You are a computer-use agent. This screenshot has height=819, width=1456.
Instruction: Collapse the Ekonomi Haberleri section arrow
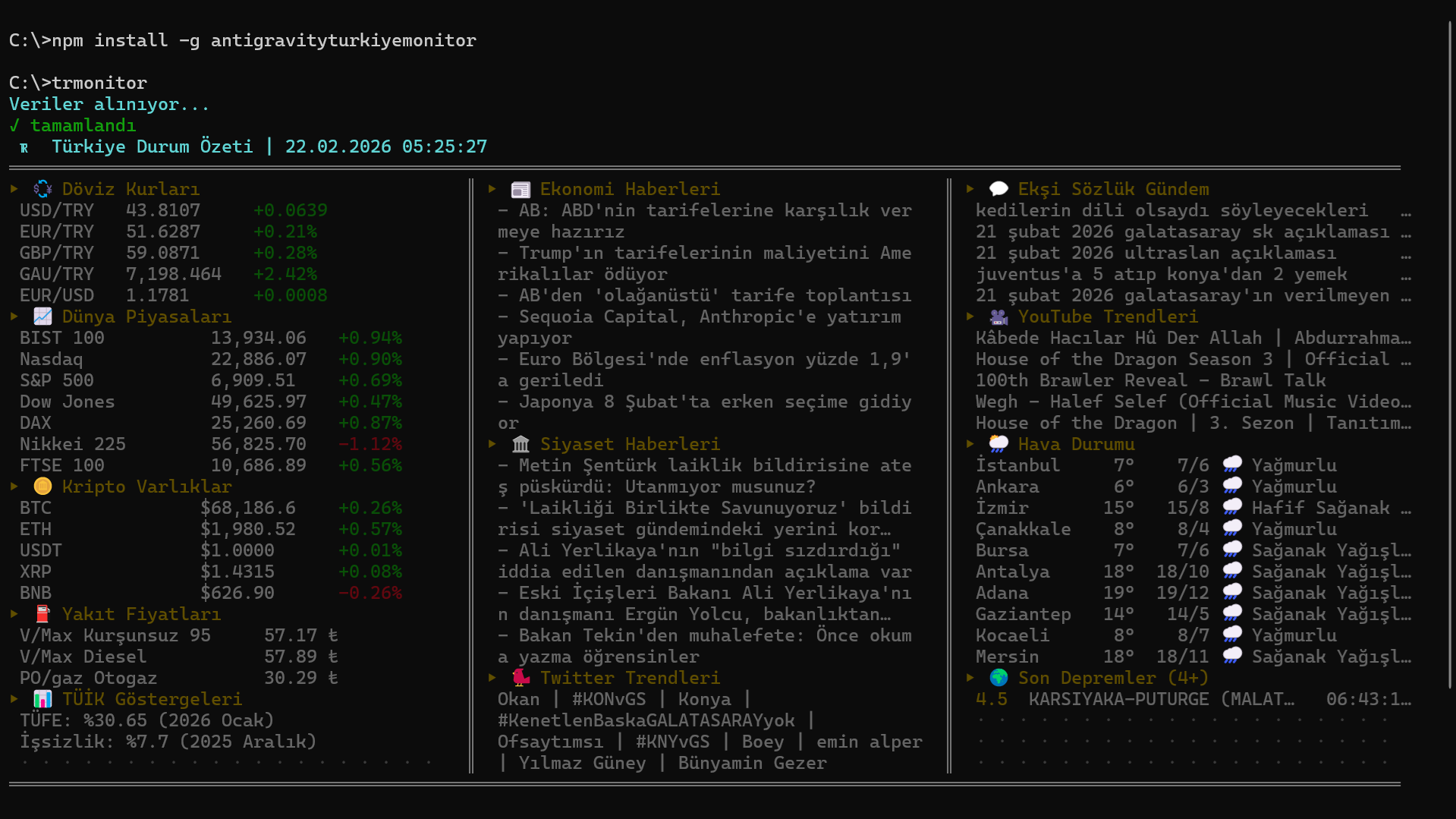(x=492, y=188)
